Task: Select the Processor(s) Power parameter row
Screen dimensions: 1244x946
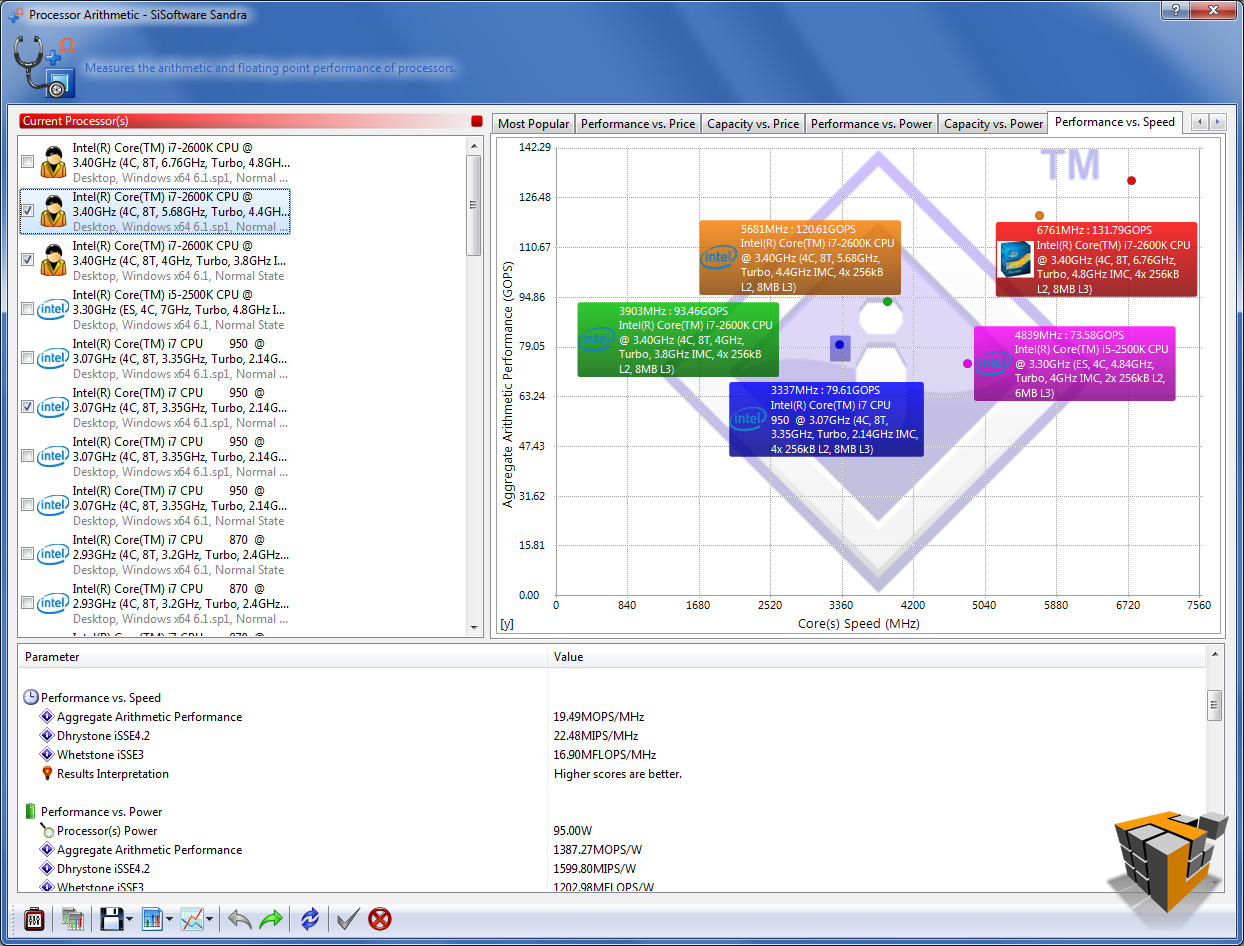Action: (612, 831)
